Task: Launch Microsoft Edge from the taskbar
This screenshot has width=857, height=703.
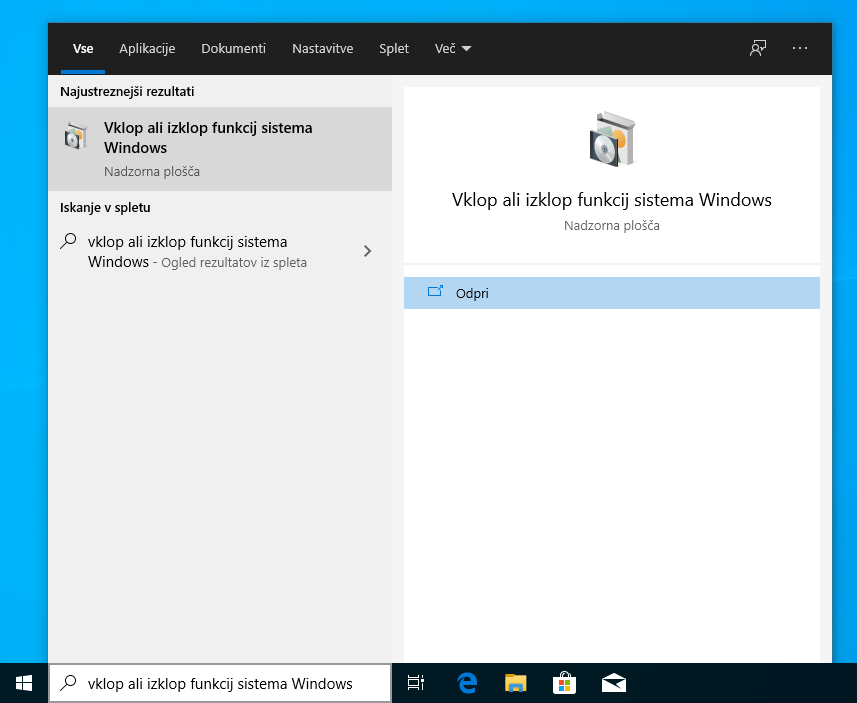Action: (467, 683)
